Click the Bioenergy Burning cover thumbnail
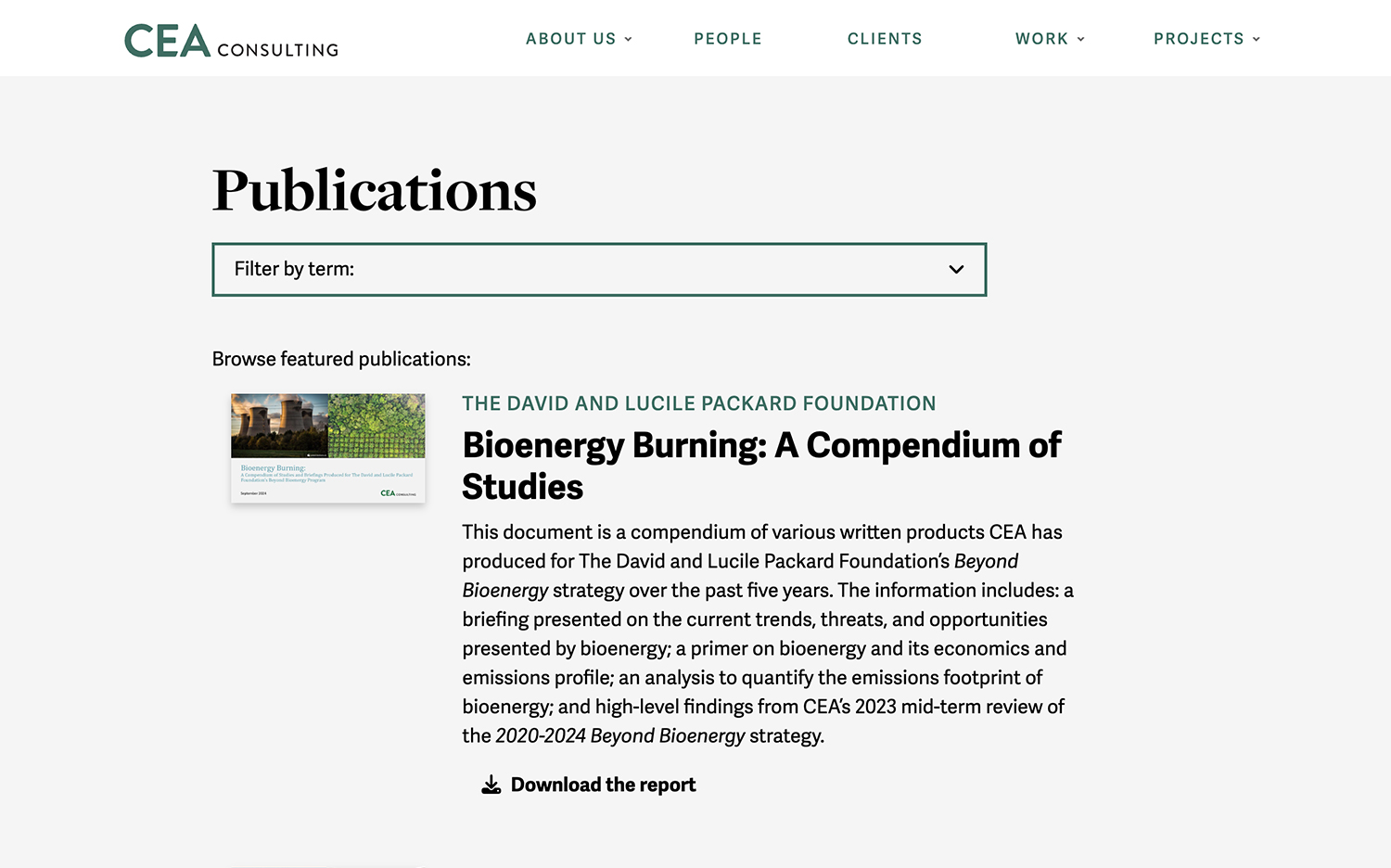This screenshot has height=868, width=1391. (327, 448)
